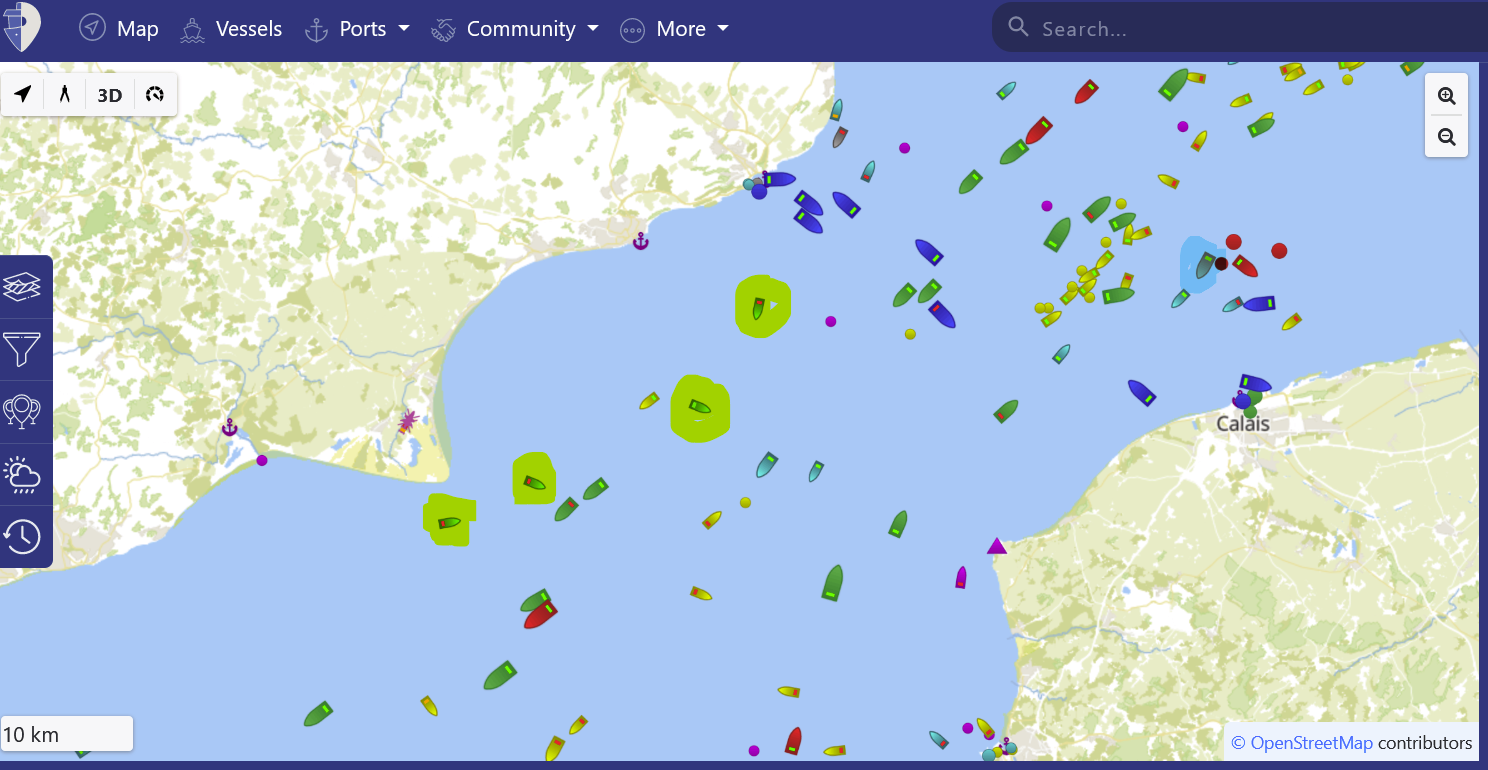This screenshot has width=1488, height=770.
Task: Zoom out on the map
Action: click(x=1446, y=137)
